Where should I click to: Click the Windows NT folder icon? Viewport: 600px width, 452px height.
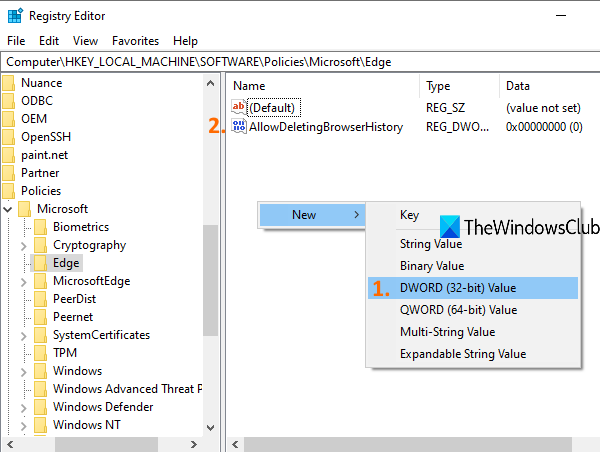click(40, 425)
